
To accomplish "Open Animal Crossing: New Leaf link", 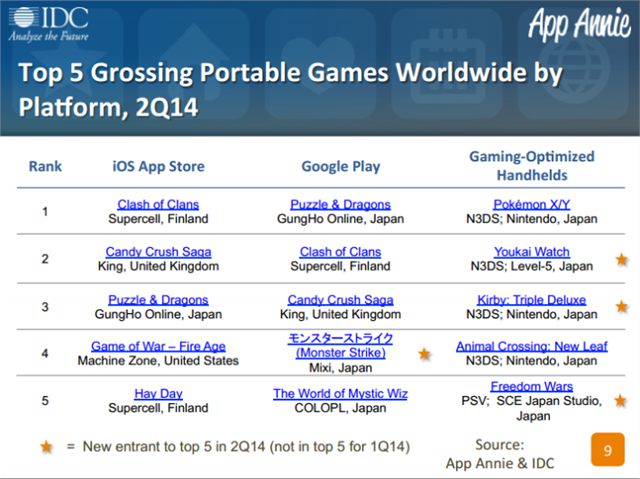I will (531, 346).
